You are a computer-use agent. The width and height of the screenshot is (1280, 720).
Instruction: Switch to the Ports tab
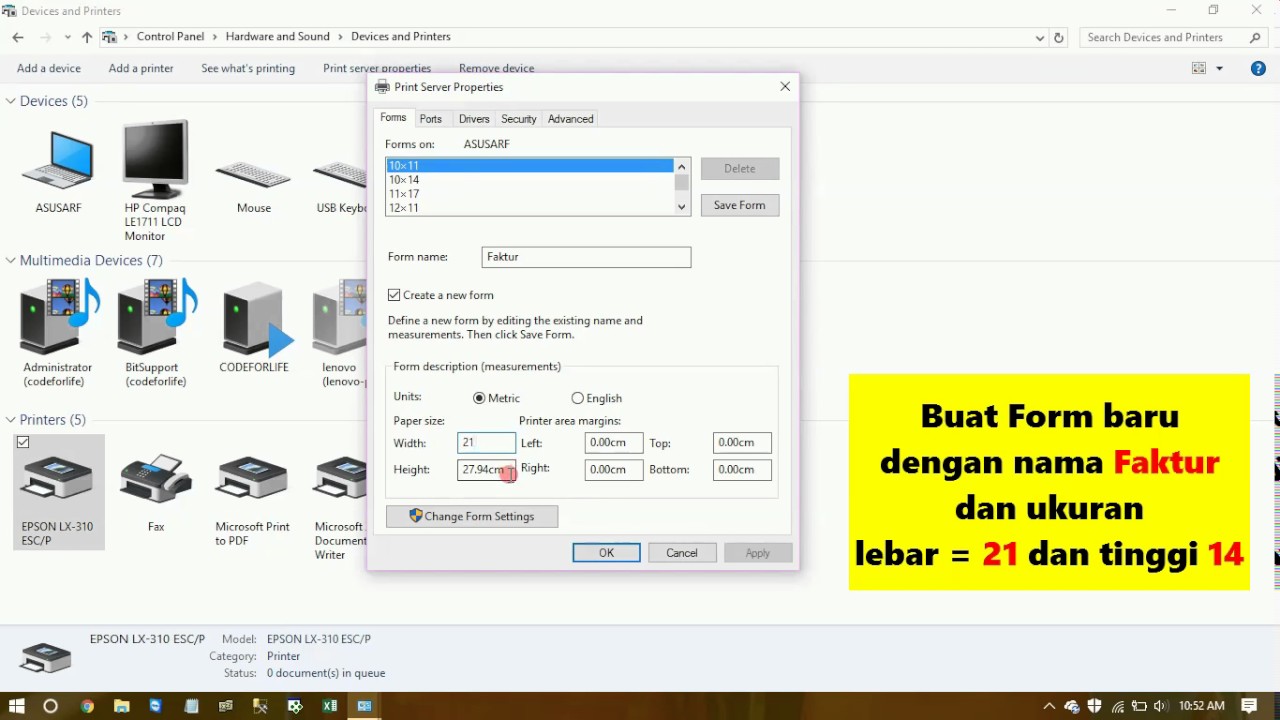coord(431,119)
